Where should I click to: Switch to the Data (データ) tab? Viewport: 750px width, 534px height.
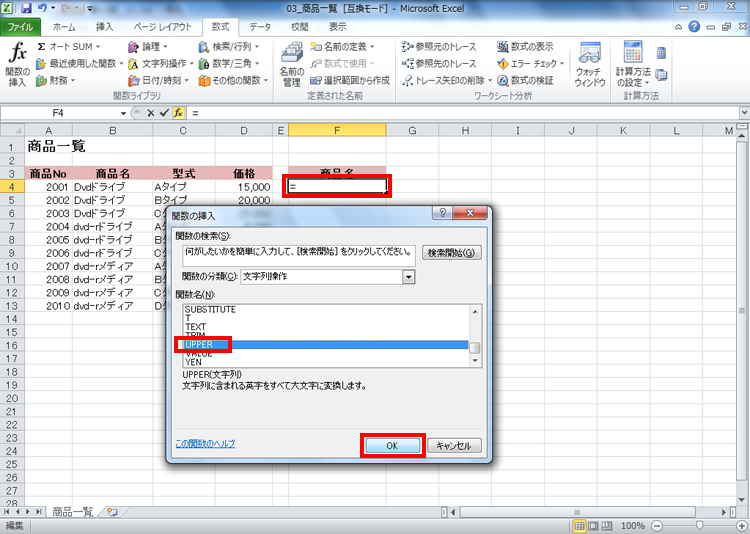(260, 27)
